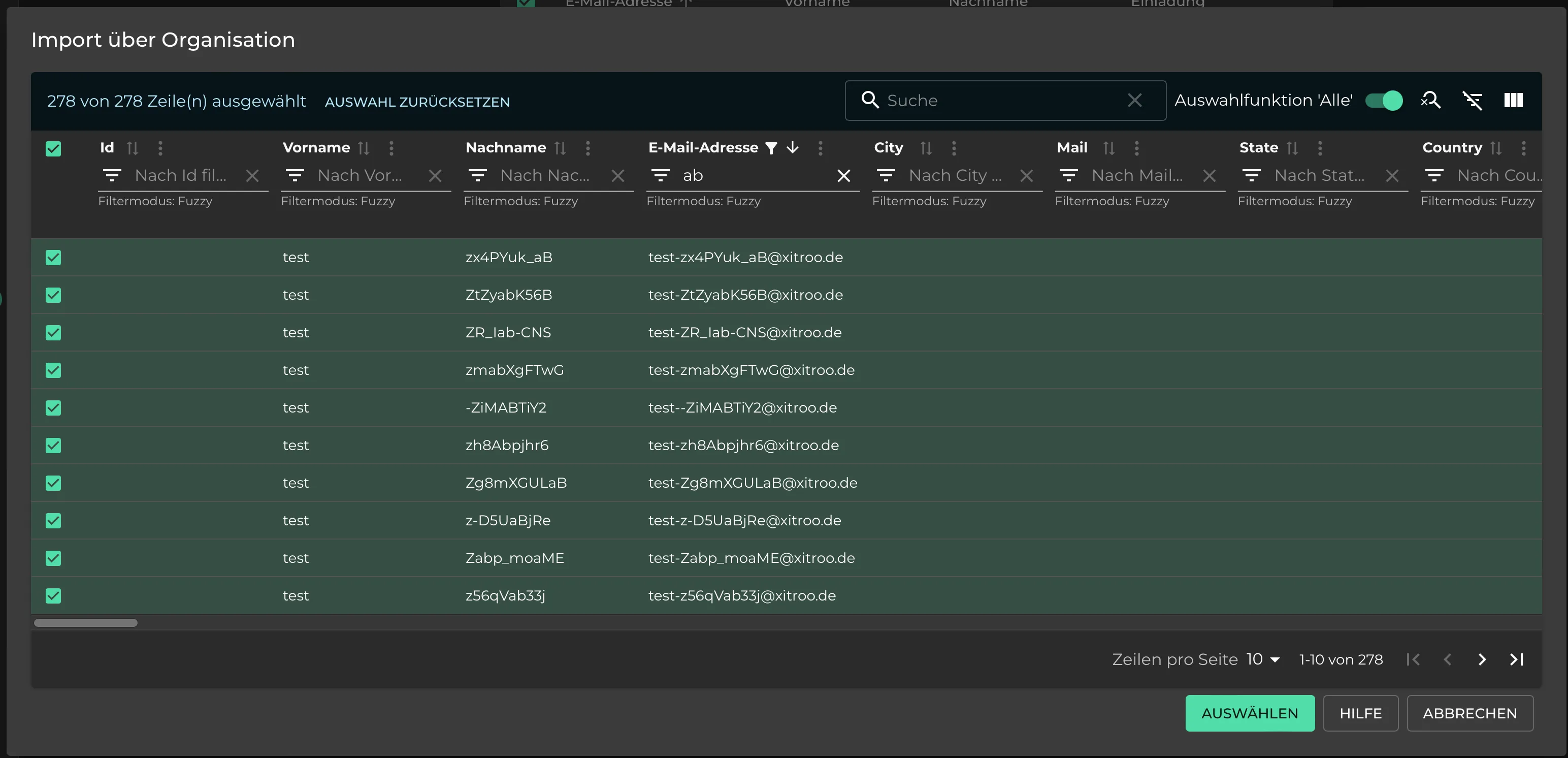Click the AUSWÄHLEN button
1568x758 pixels.
click(1250, 713)
